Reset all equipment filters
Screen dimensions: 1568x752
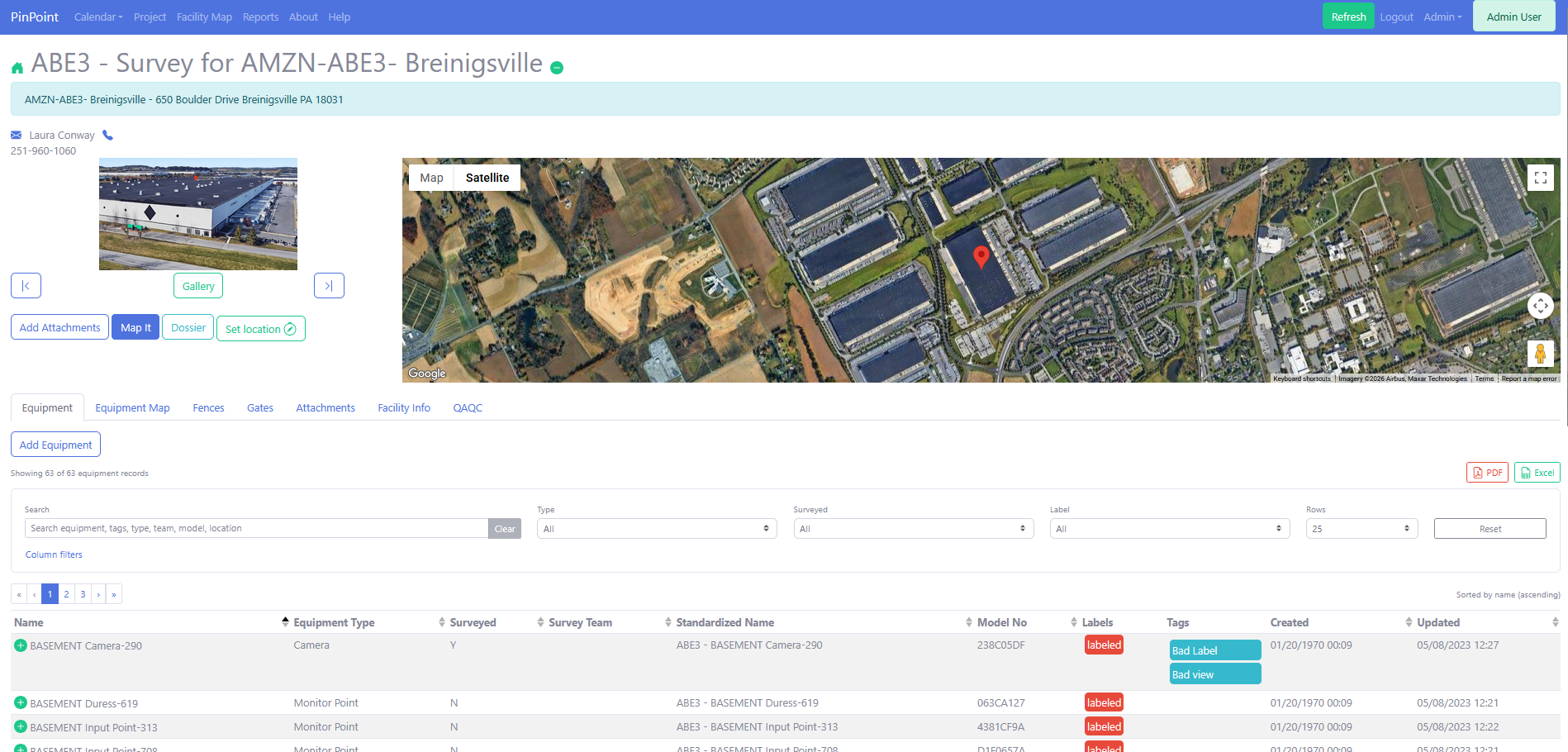1490,529
